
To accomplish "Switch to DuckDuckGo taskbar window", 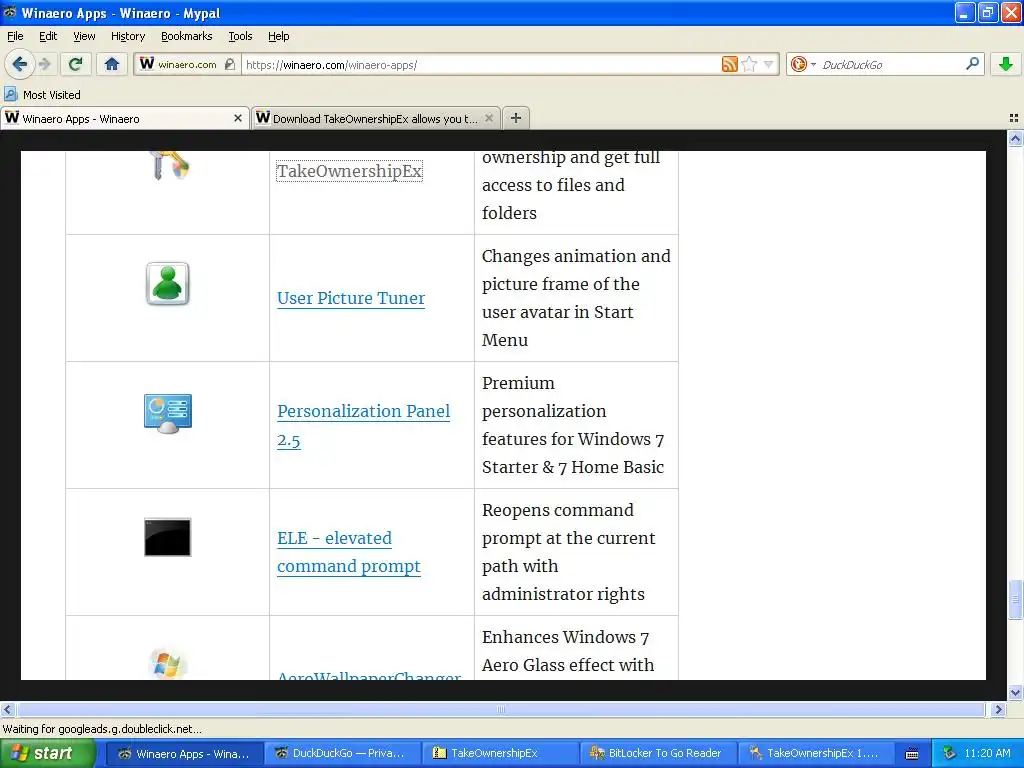I will pos(341,754).
